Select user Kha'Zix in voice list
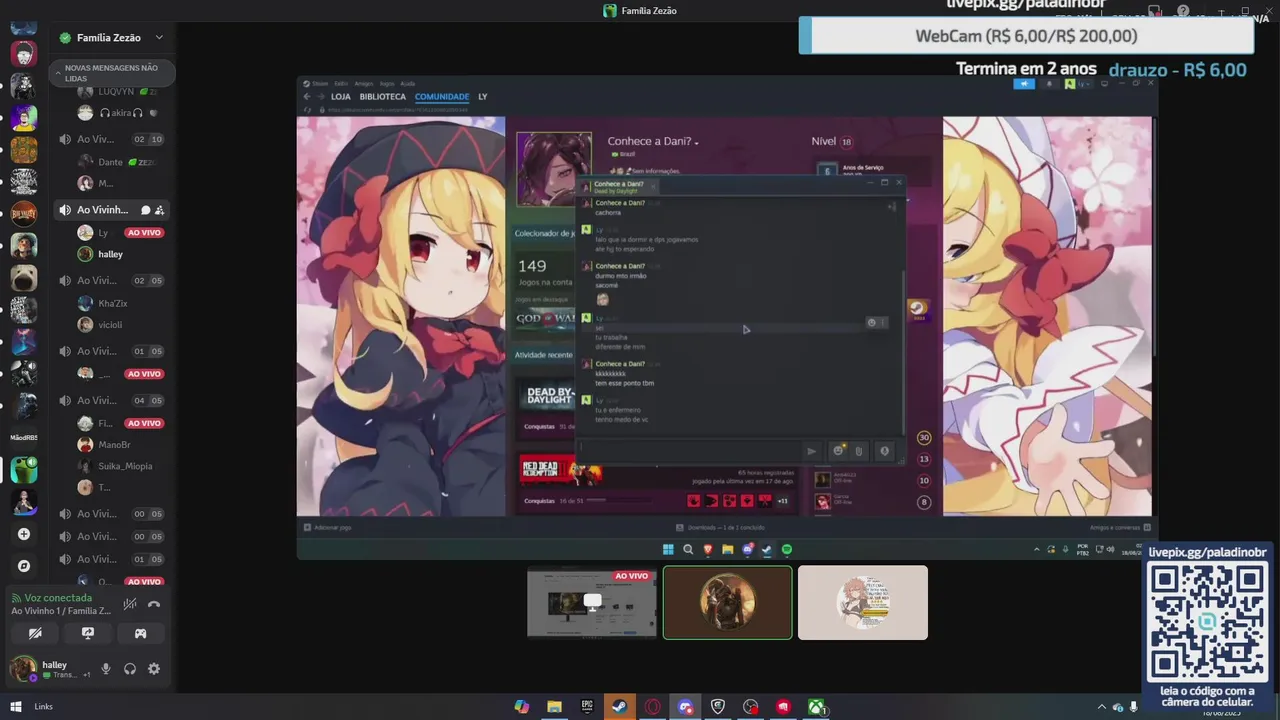This screenshot has width=1280, height=720. tap(110, 303)
